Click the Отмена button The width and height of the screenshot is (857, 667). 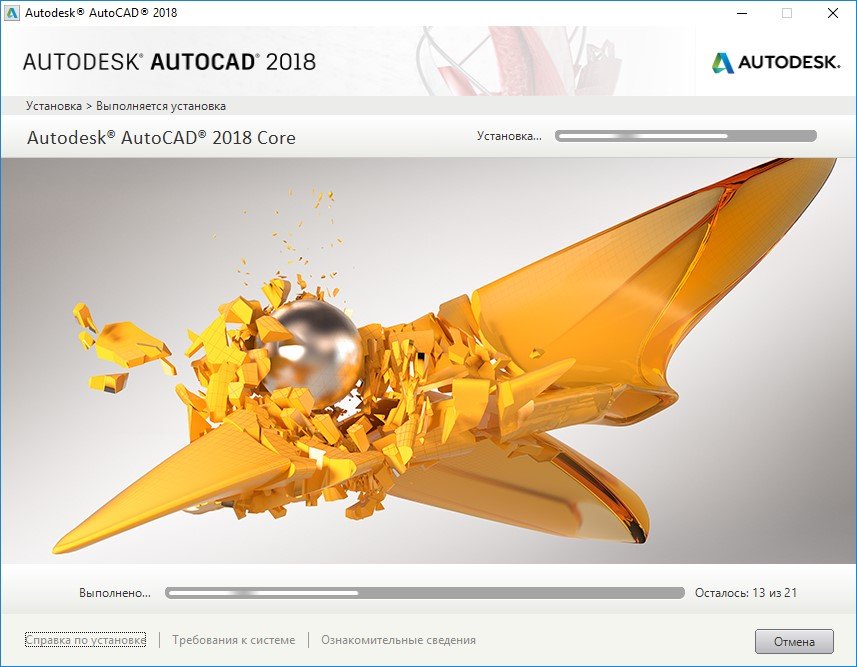[x=794, y=641]
